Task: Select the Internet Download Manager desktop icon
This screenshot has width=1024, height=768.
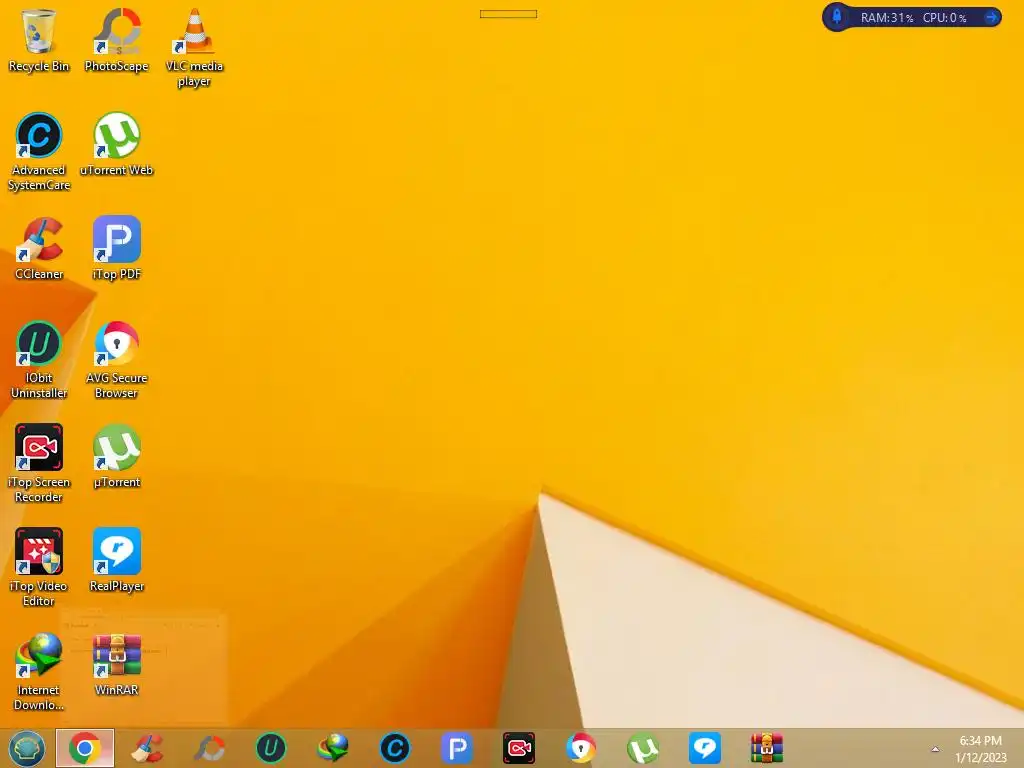Action: pos(39,671)
